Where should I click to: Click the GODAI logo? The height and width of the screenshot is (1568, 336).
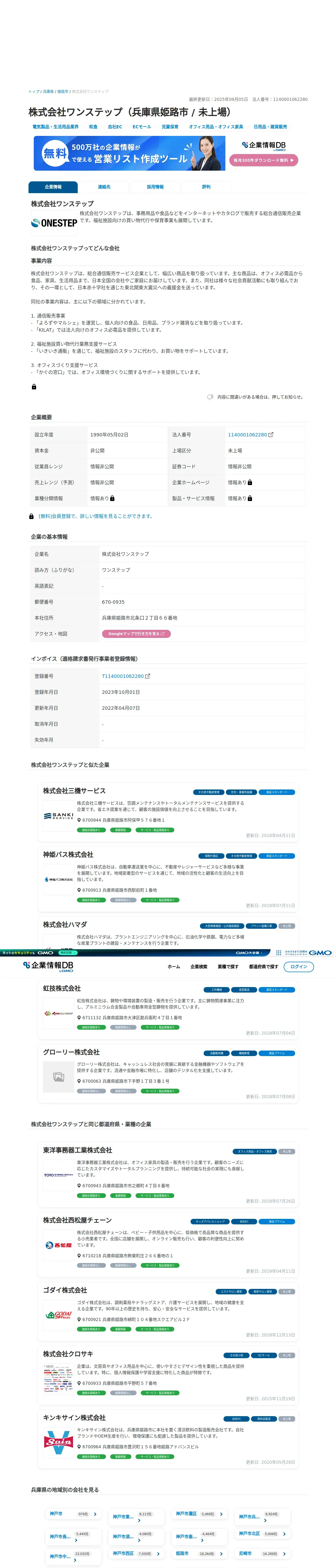[x=59, y=1315]
